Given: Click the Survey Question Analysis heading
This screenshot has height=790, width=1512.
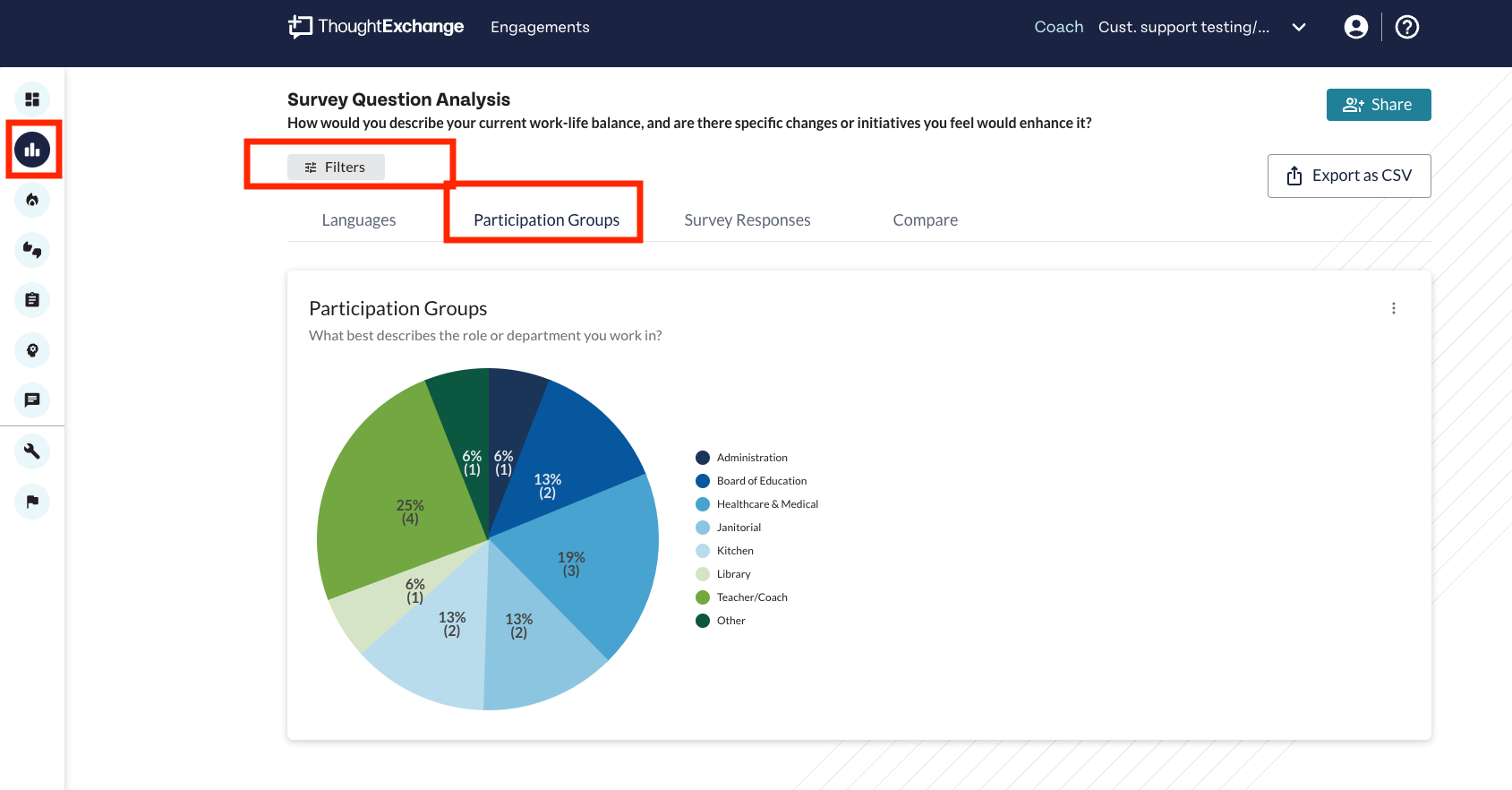Looking at the screenshot, I should coord(398,99).
